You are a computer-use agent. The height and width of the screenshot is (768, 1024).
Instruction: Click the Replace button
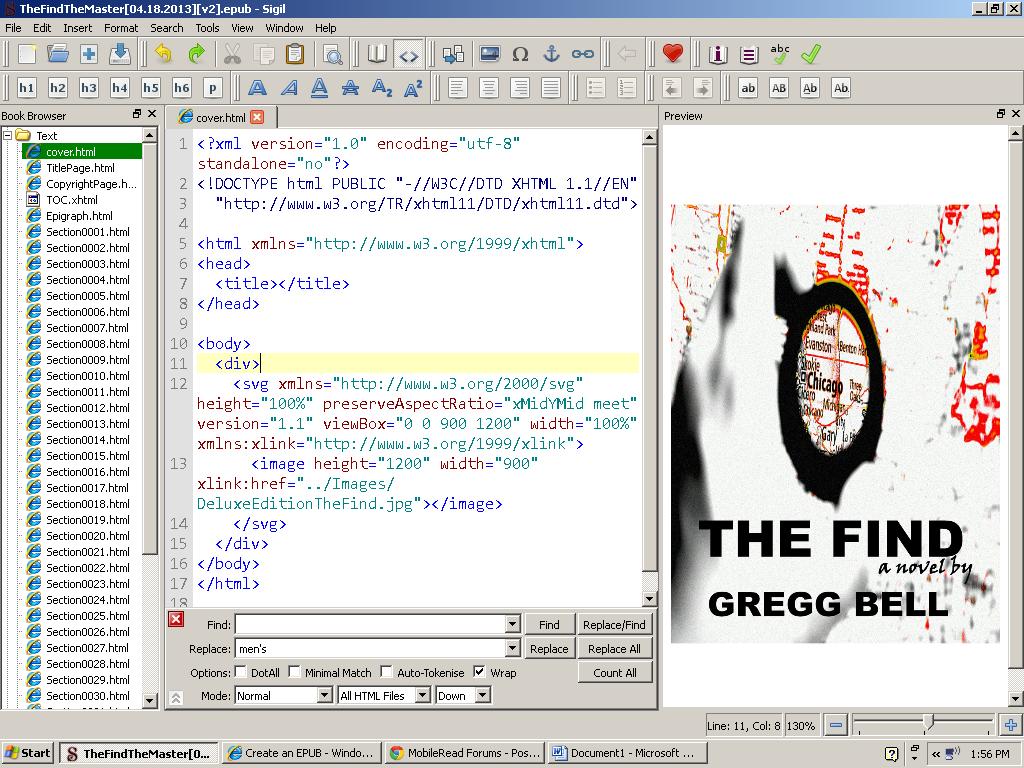549,648
